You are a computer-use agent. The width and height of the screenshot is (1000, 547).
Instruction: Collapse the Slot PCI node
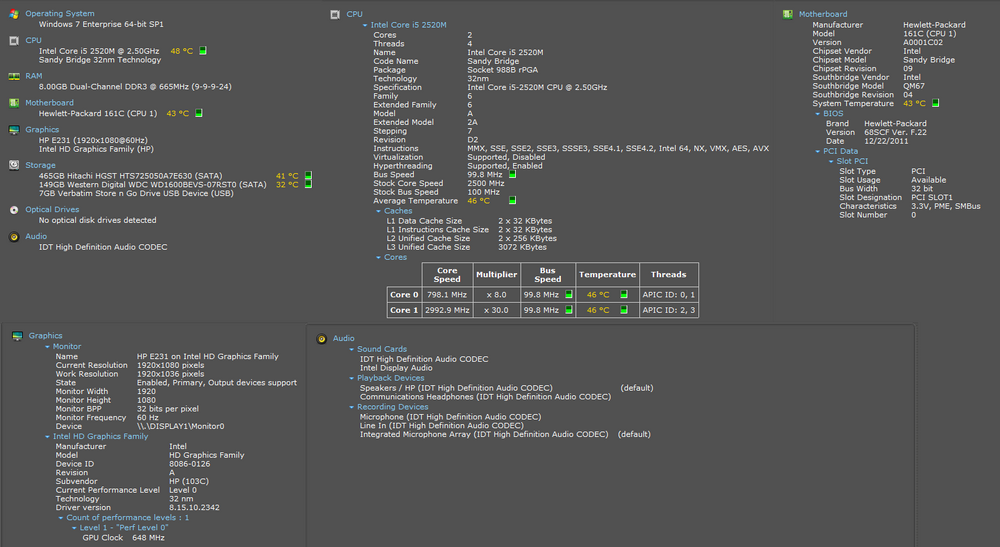[x=832, y=161]
